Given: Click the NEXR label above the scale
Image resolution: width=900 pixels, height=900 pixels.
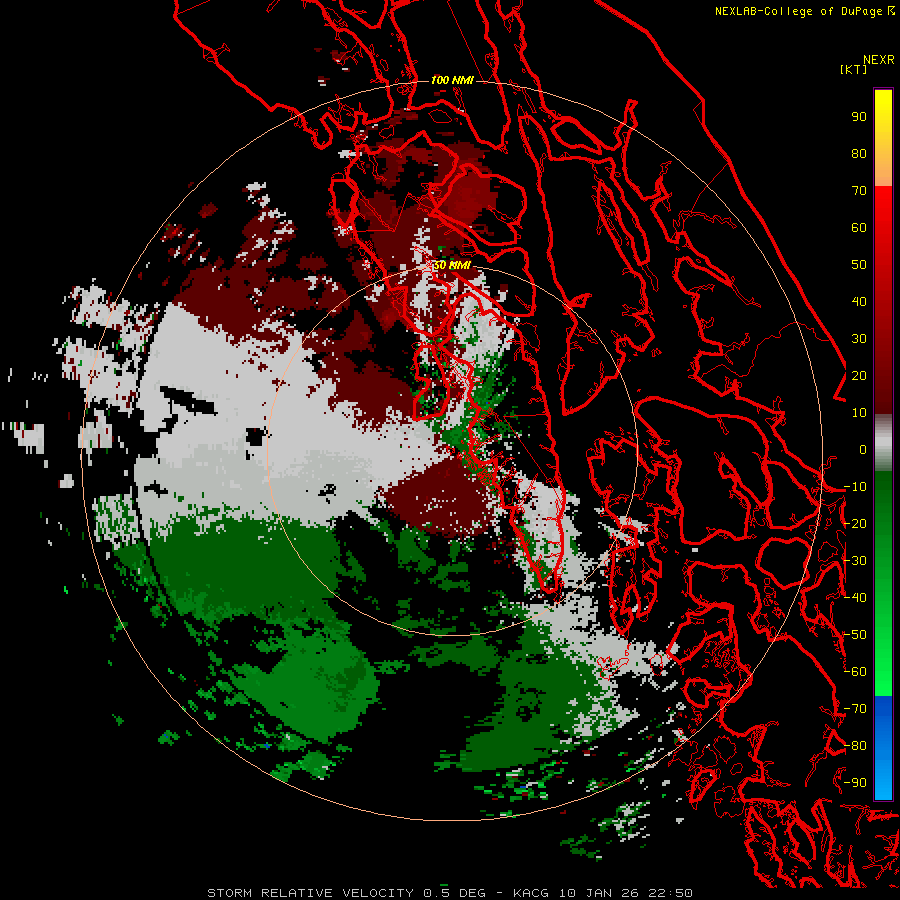Looking at the screenshot, I should 878,60.
